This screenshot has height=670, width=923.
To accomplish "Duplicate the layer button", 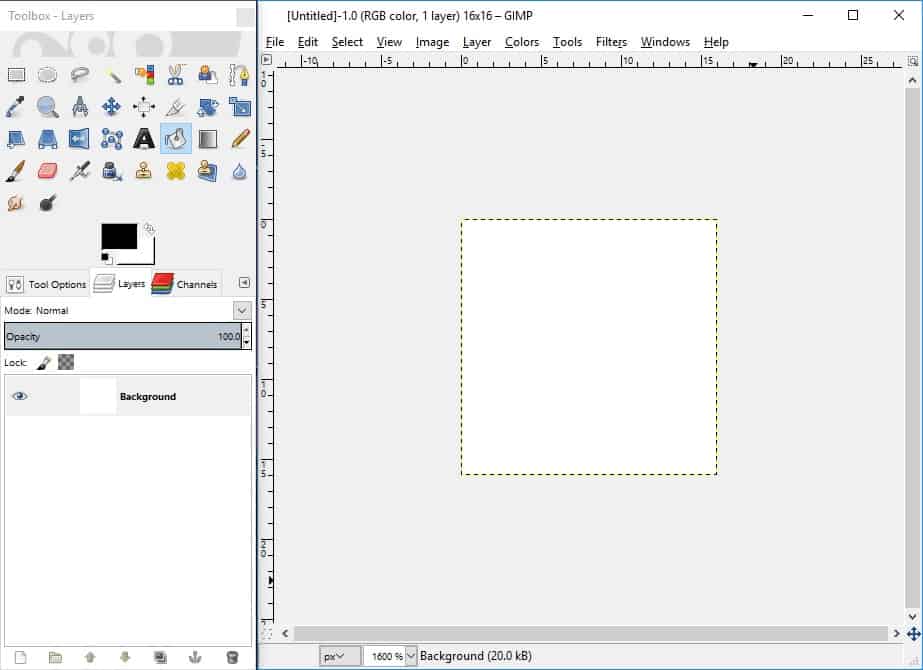I will (160, 657).
